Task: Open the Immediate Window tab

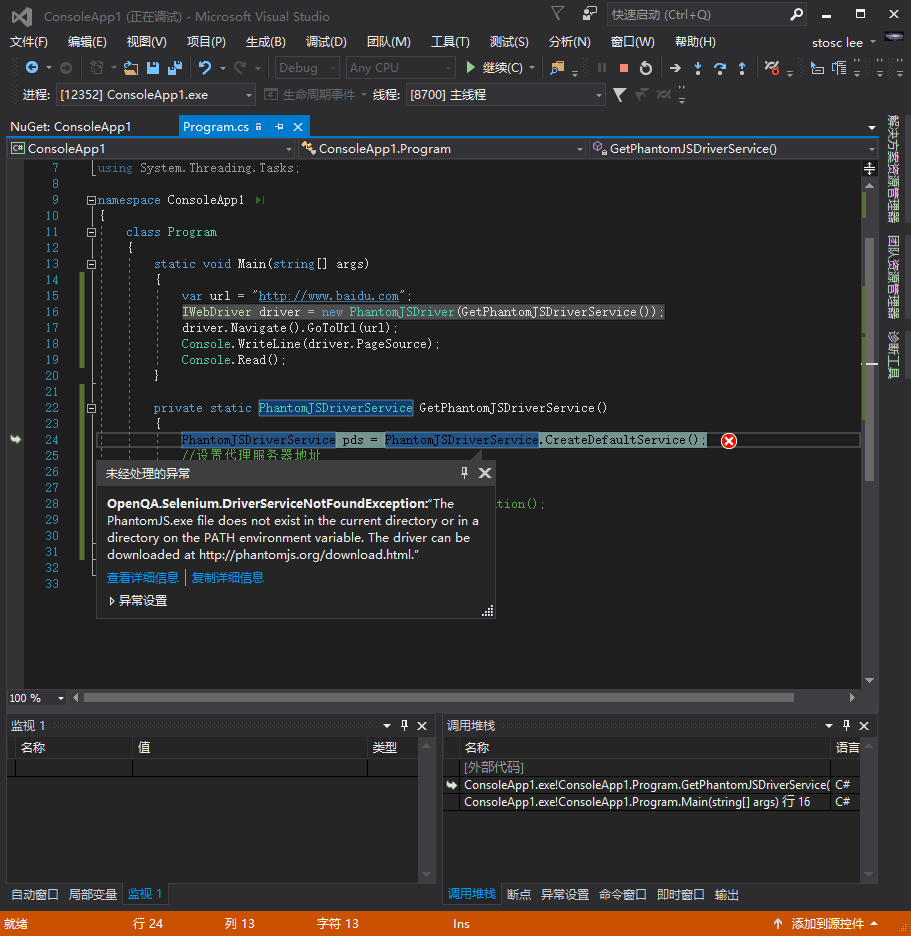Action: pyautogui.click(x=681, y=894)
